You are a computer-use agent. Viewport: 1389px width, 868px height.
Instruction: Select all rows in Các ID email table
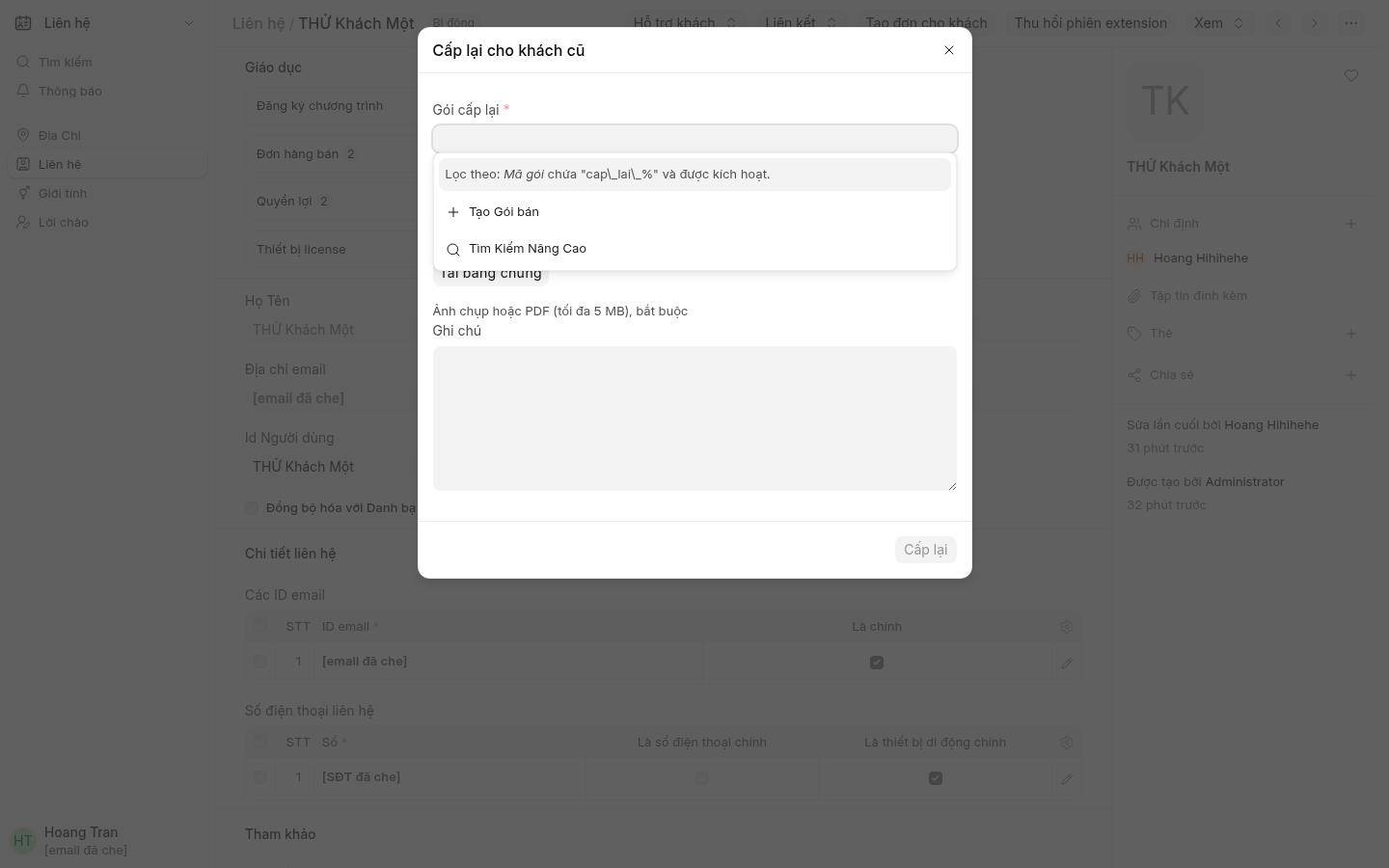tap(260, 627)
